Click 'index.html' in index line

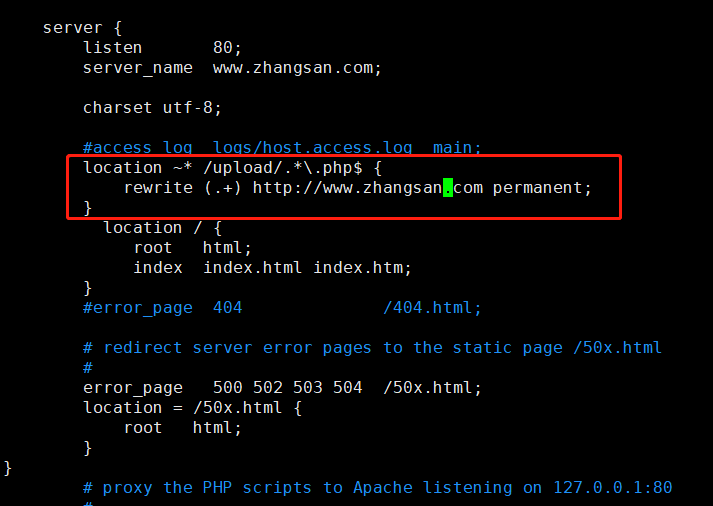[252, 268]
